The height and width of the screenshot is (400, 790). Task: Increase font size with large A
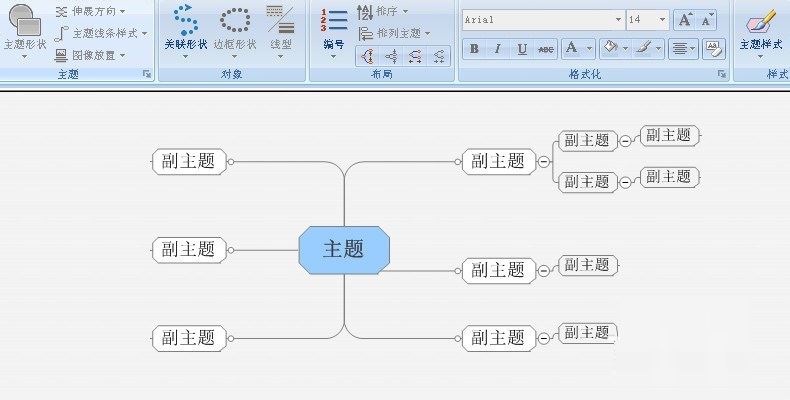click(685, 20)
